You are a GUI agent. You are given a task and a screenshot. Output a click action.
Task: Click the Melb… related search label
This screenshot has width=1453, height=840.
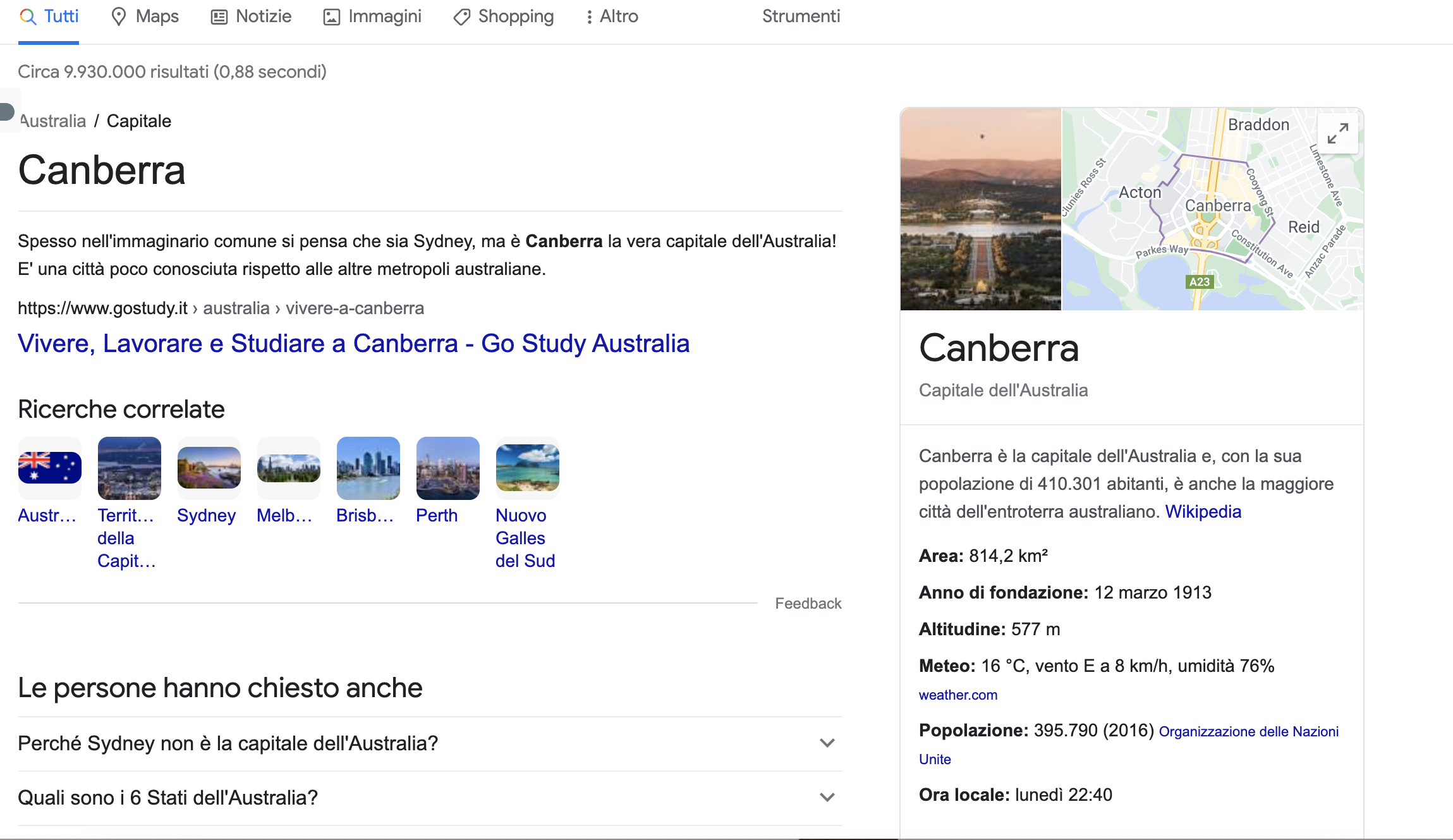pyautogui.click(x=285, y=516)
